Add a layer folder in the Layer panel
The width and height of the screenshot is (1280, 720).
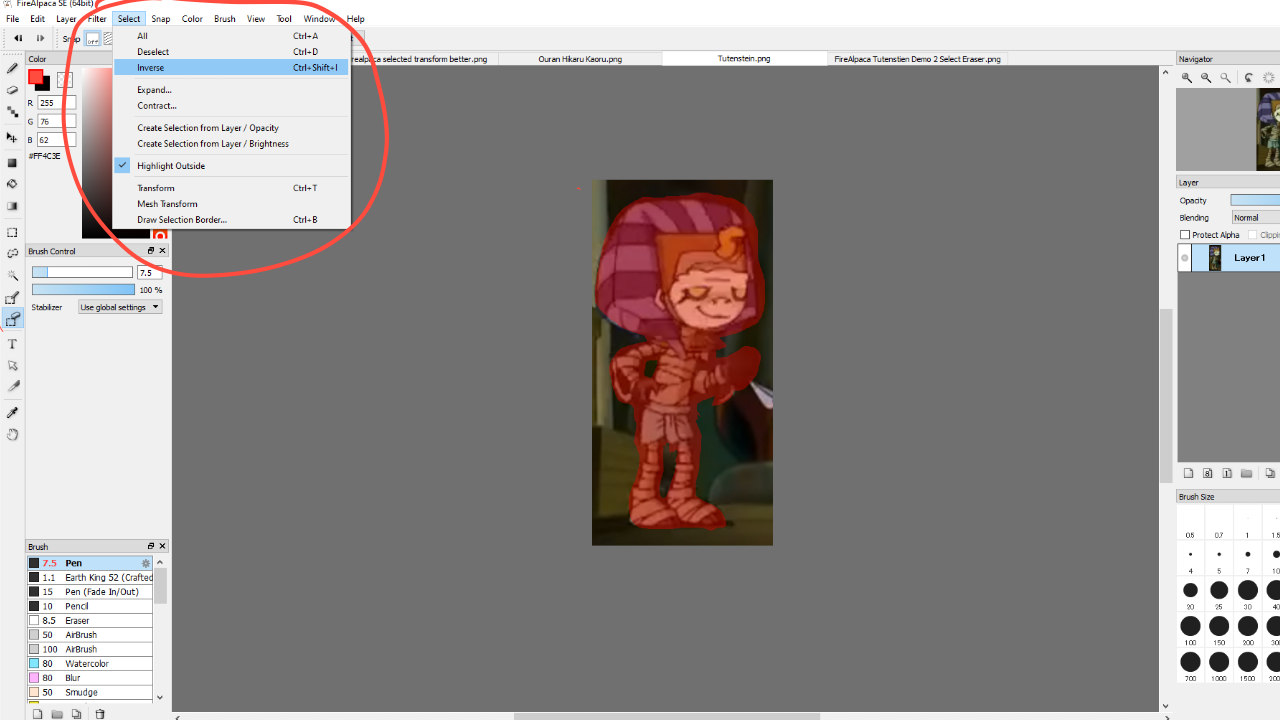(1246, 473)
